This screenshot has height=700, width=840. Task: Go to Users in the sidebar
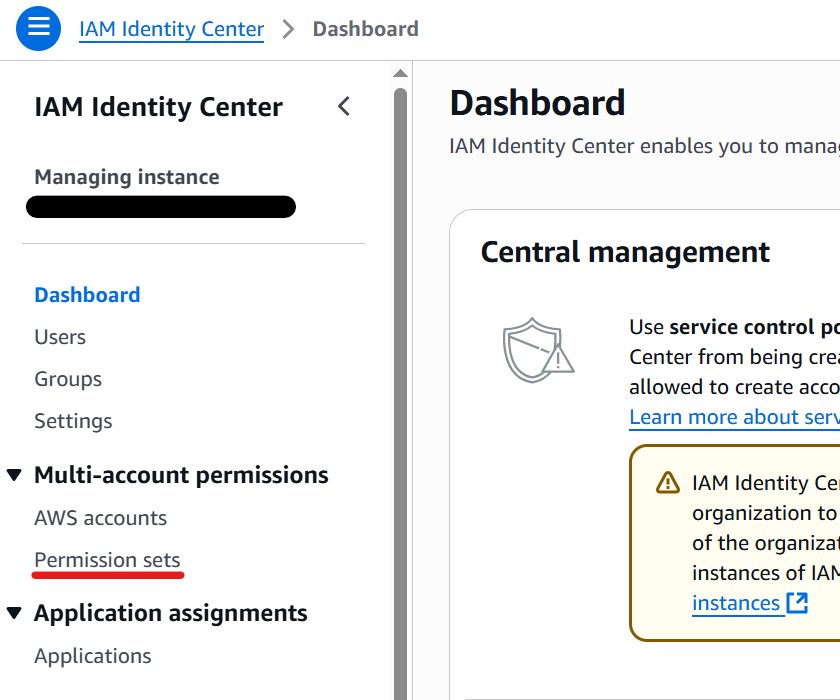[x=60, y=337]
